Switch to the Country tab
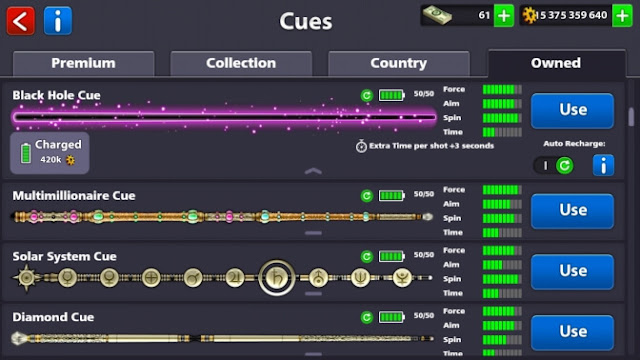The width and height of the screenshot is (640, 360). [399, 63]
